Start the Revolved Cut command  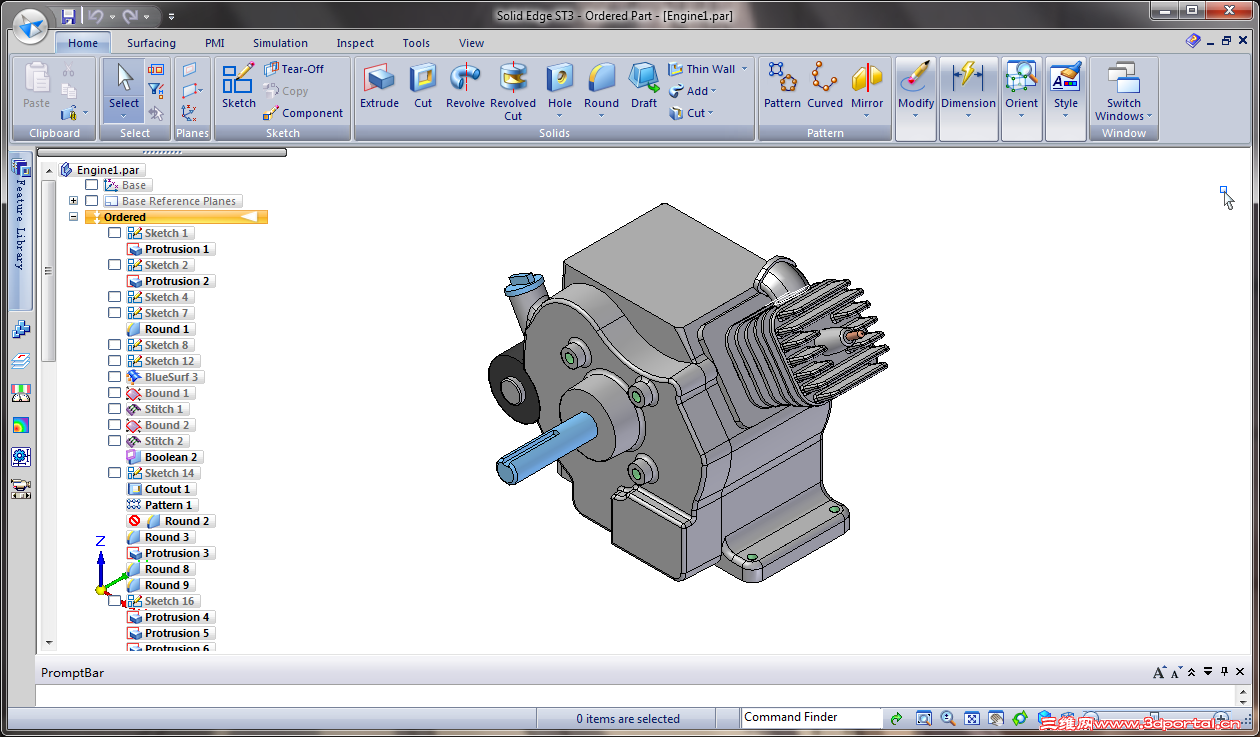click(x=513, y=92)
